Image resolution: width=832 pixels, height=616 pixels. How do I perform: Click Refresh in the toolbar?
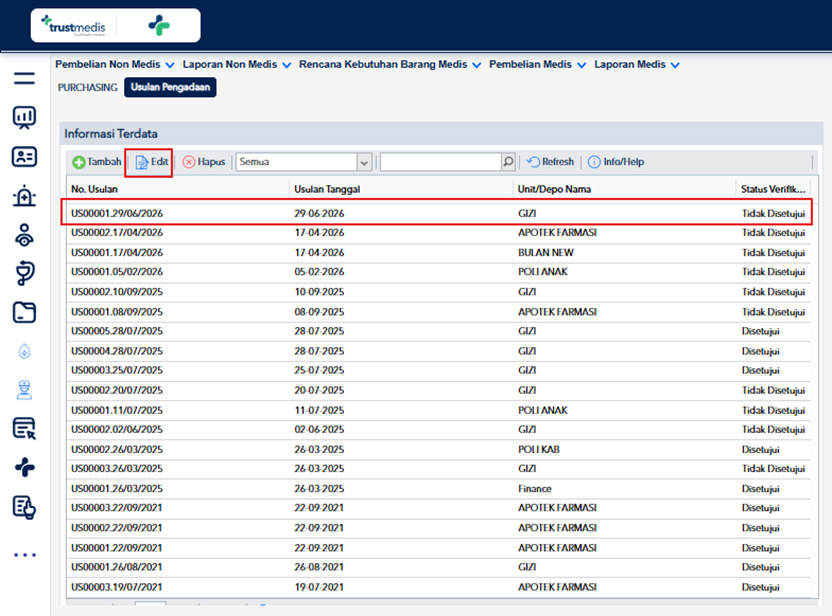tap(550, 162)
